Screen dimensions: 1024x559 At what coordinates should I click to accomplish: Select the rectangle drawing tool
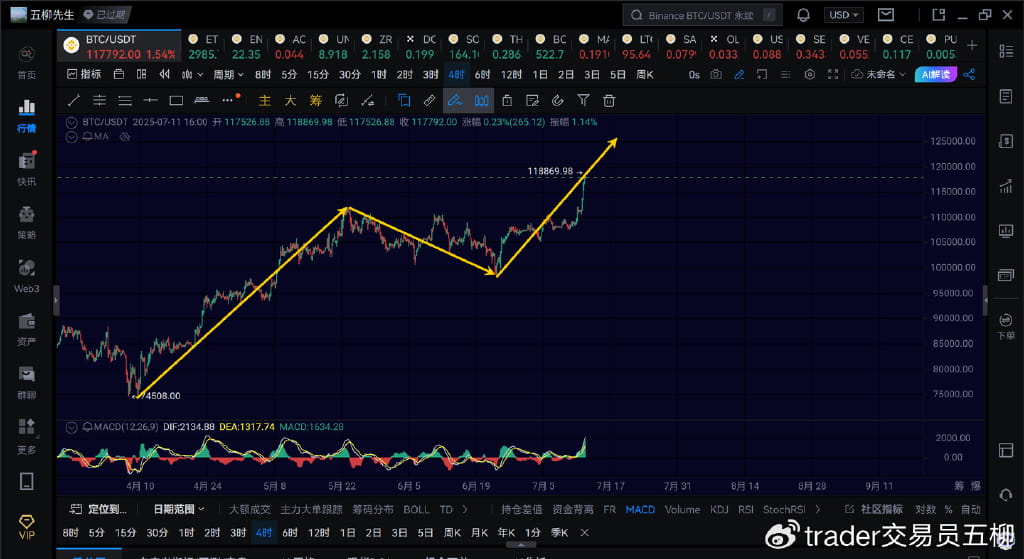coord(176,100)
